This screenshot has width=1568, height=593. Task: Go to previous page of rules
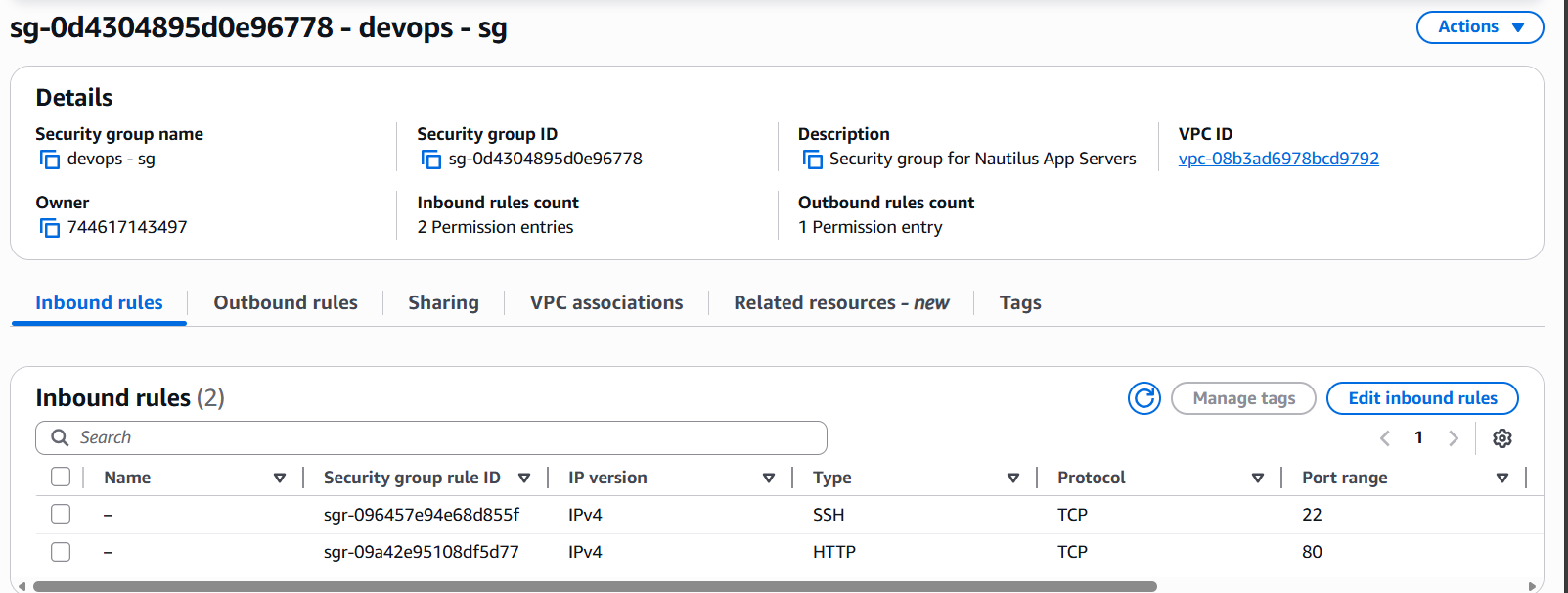coord(1384,438)
